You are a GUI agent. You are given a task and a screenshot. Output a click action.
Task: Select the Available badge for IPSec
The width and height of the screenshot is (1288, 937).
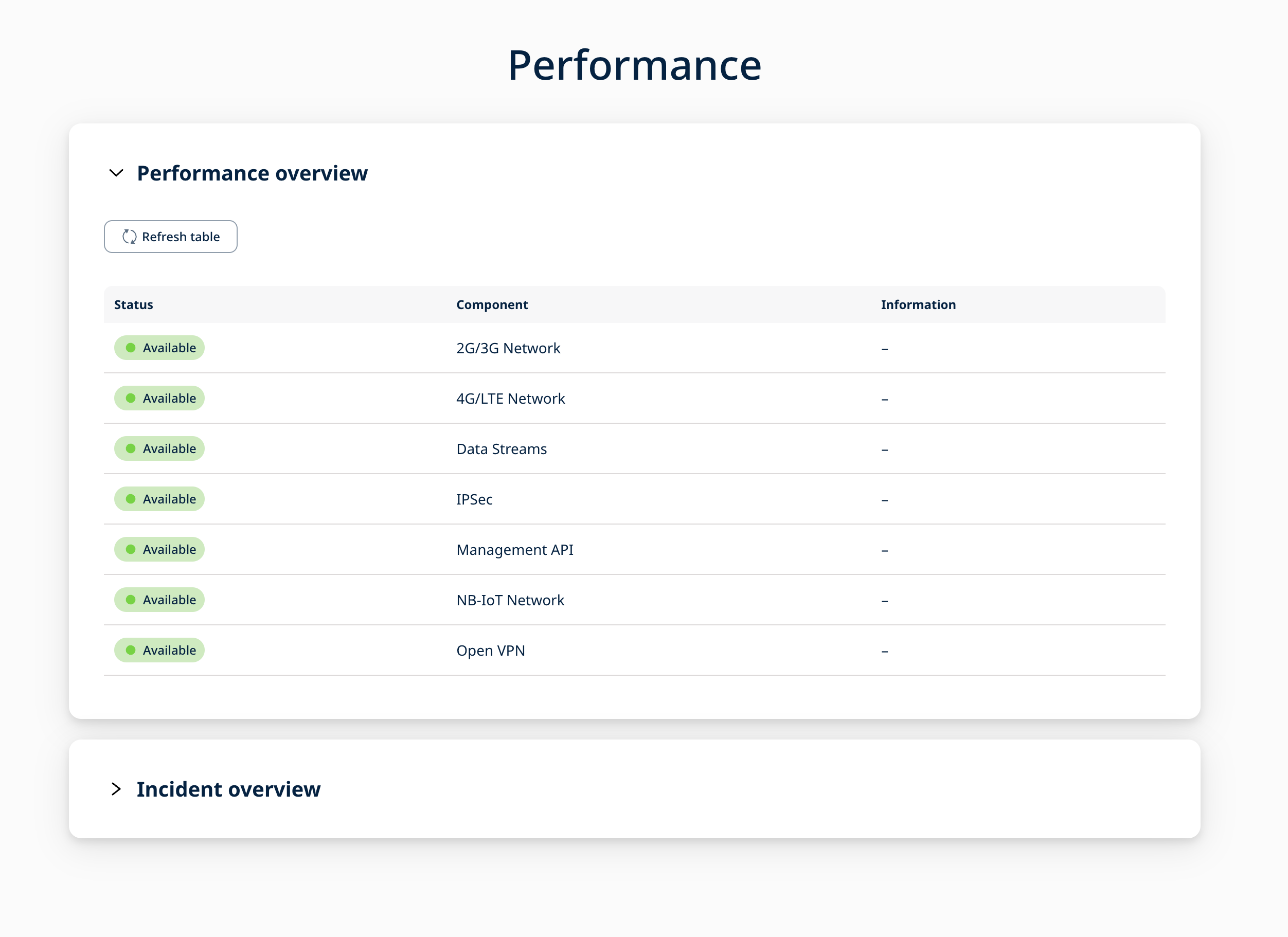[159, 499]
